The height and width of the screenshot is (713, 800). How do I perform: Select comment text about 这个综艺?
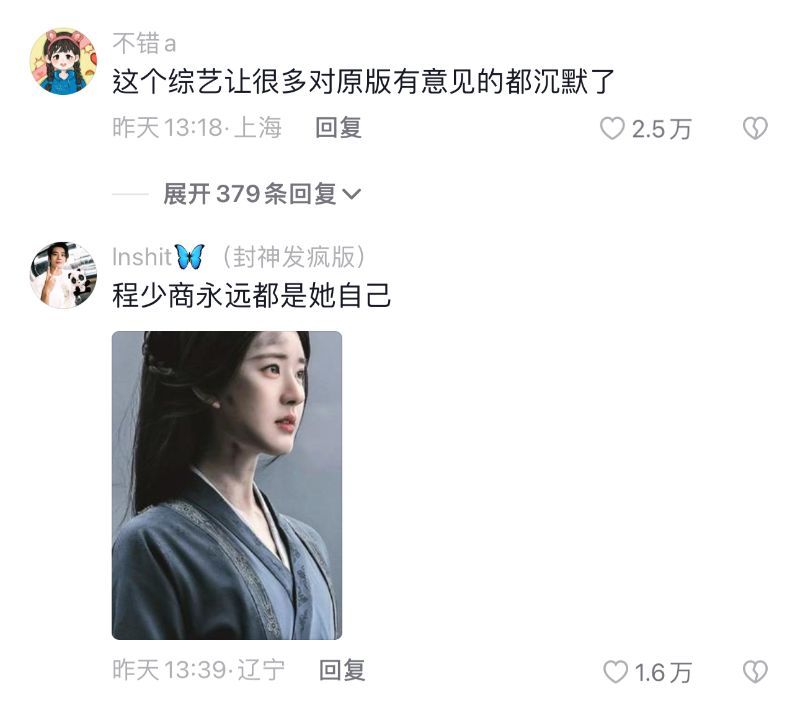point(363,82)
